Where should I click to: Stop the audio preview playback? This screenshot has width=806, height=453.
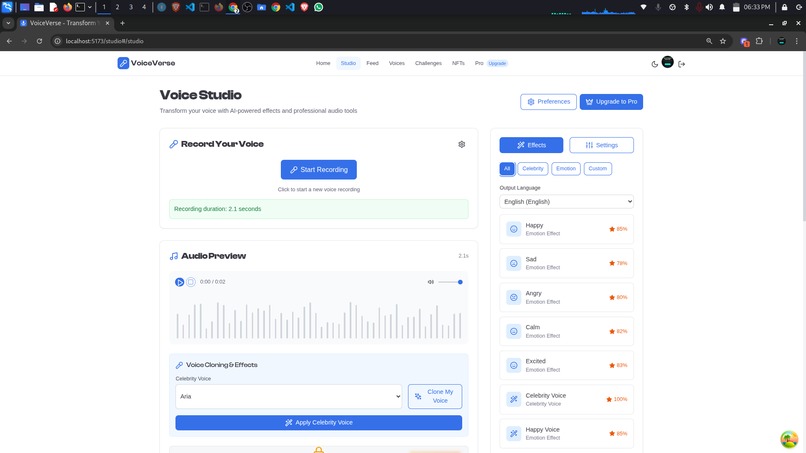191,282
